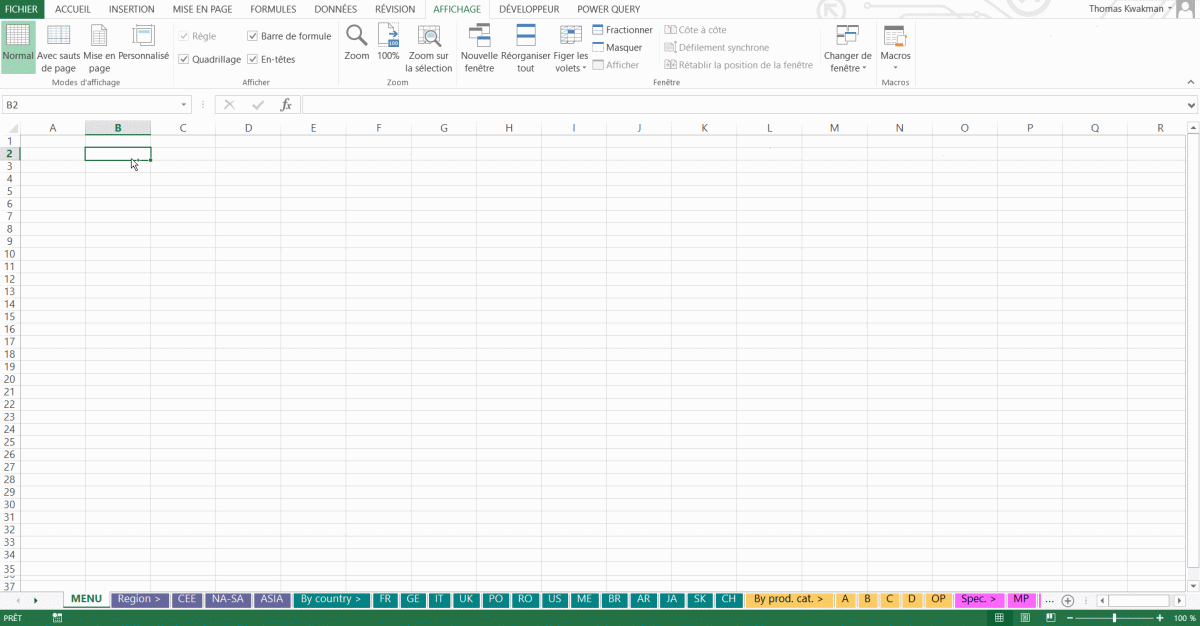Select the Normal view mode icon
The width and height of the screenshot is (1200, 626).
click(18, 37)
